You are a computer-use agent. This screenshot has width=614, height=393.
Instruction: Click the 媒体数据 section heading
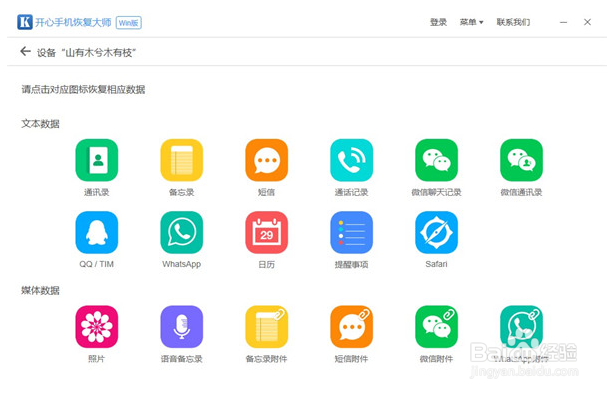tap(40, 290)
